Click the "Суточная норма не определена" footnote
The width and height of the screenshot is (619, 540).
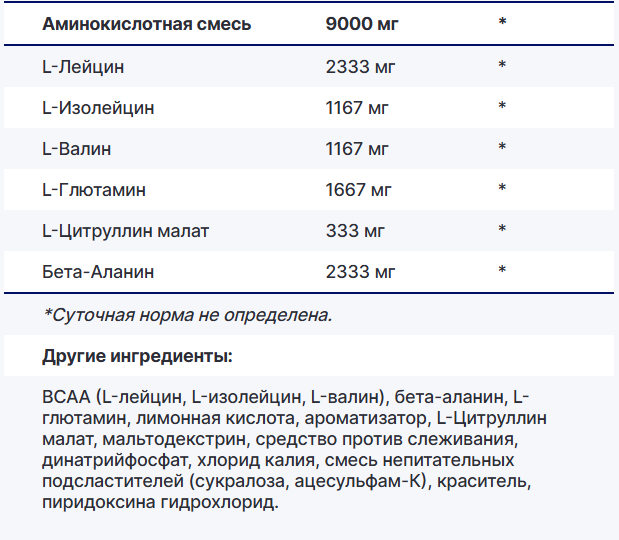click(x=187, y=315)
